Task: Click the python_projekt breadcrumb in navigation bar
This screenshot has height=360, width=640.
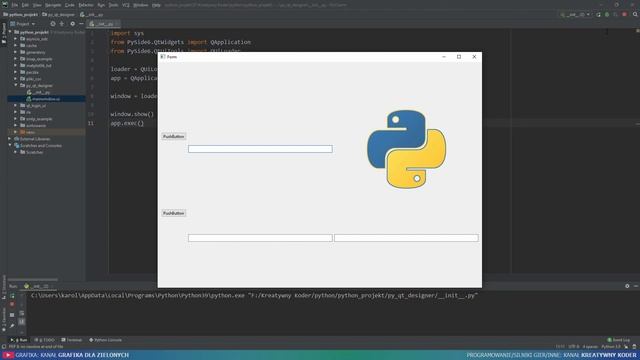Action: pos(20,14)
